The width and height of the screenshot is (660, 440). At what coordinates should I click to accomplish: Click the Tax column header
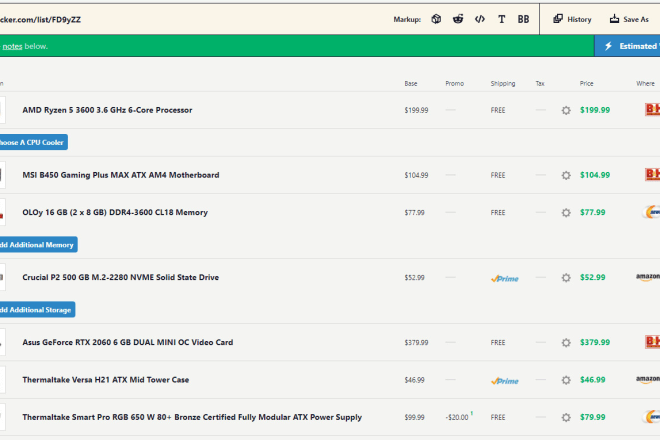540,83
